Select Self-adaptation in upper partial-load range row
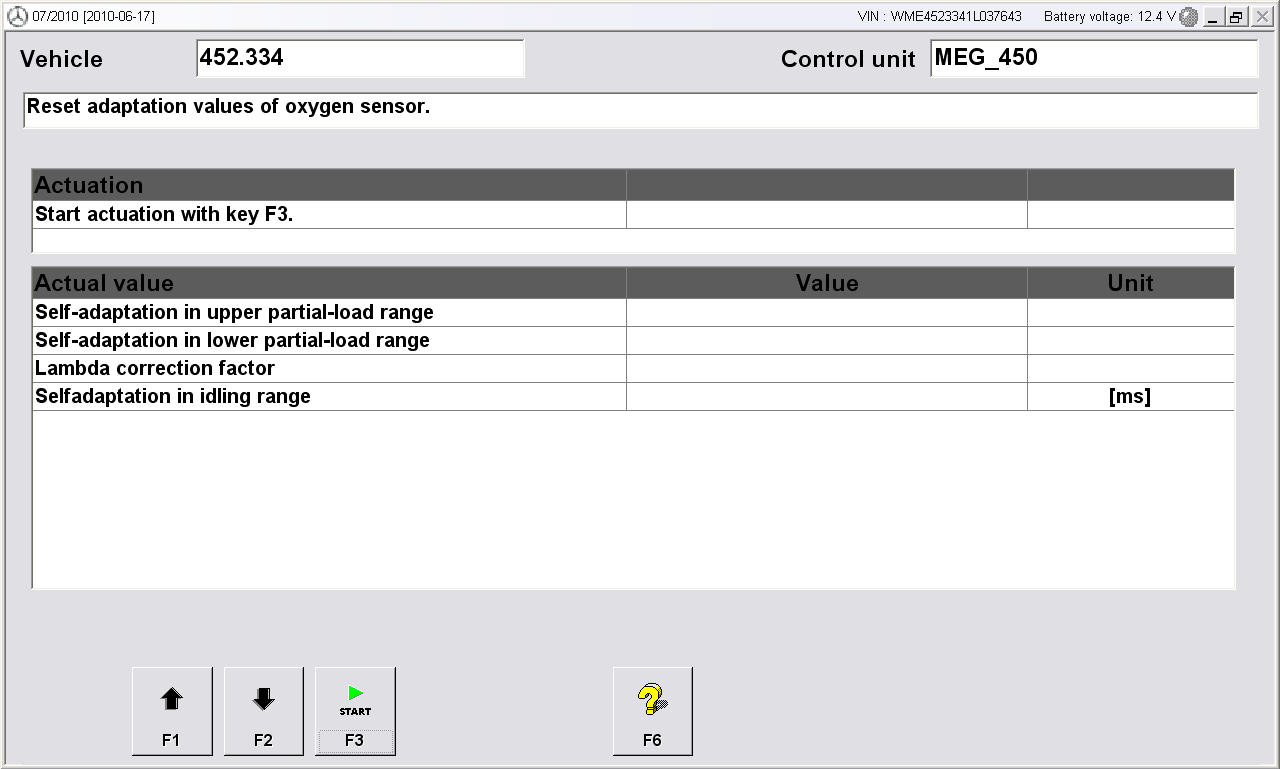Image resolution: width=1280 pixels, height=769 pixels. pyautogui.click(x=329, y=313)
